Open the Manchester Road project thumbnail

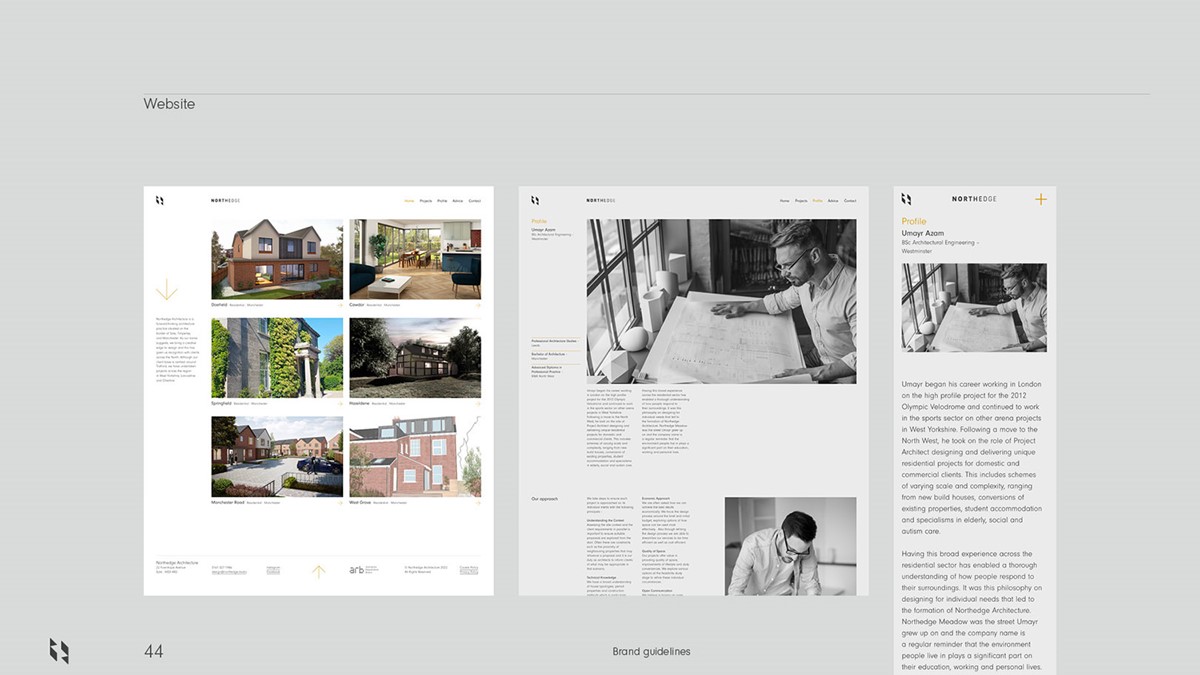[277, 457]
